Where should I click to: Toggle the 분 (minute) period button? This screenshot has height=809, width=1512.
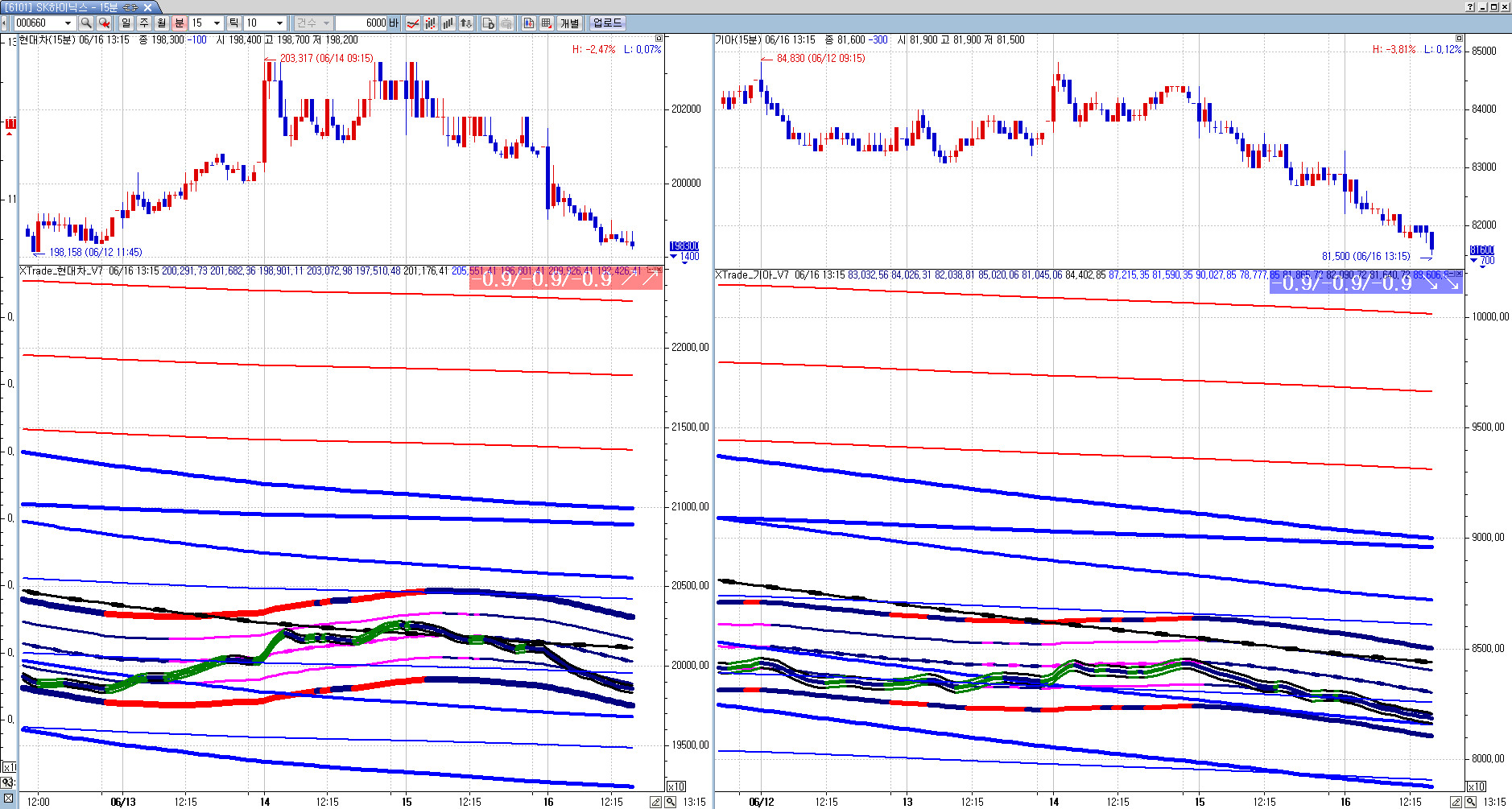[180, 23]
